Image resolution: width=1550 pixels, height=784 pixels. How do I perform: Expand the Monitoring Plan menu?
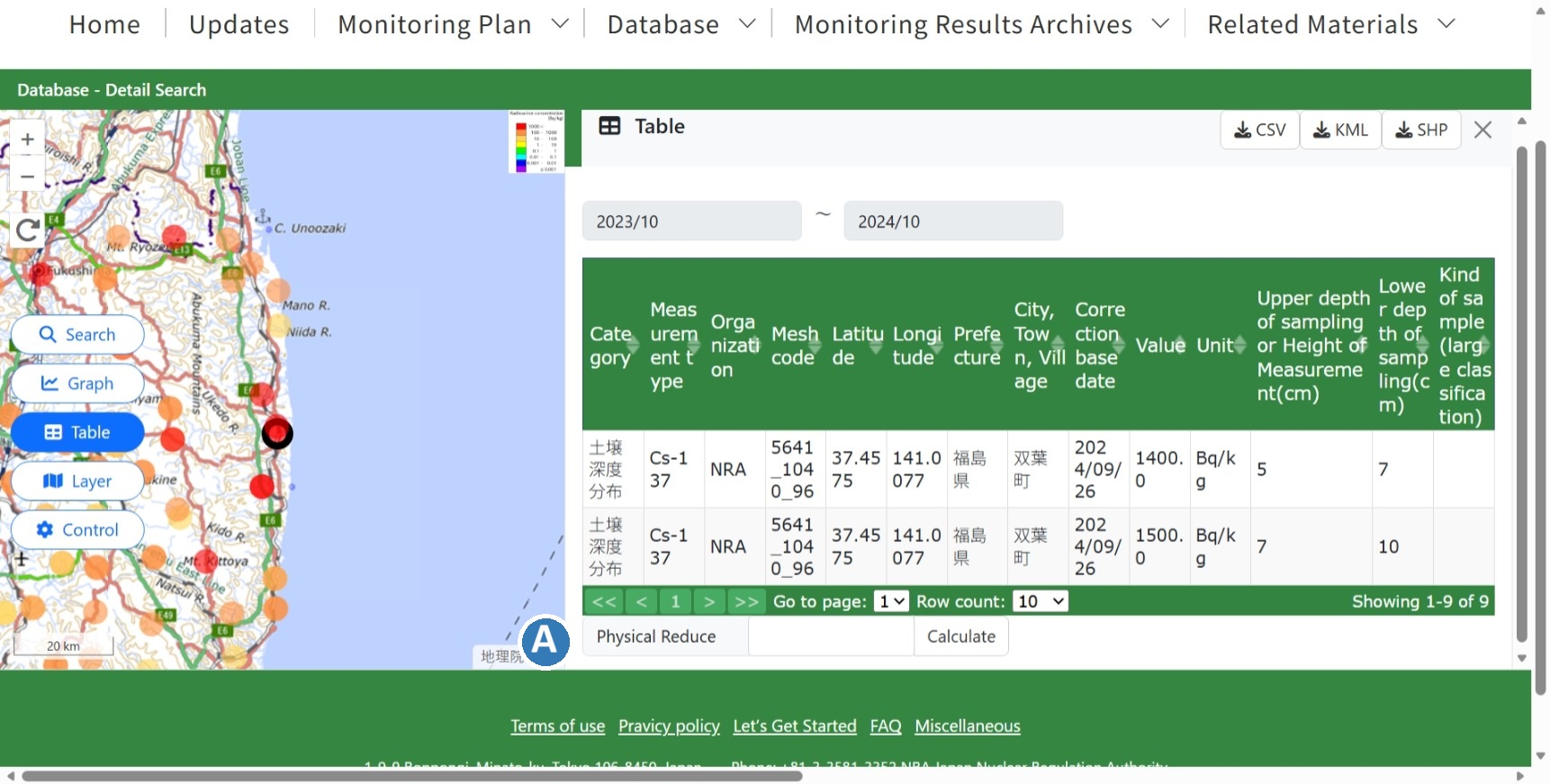pyautogui.click(x=453, y=24)
